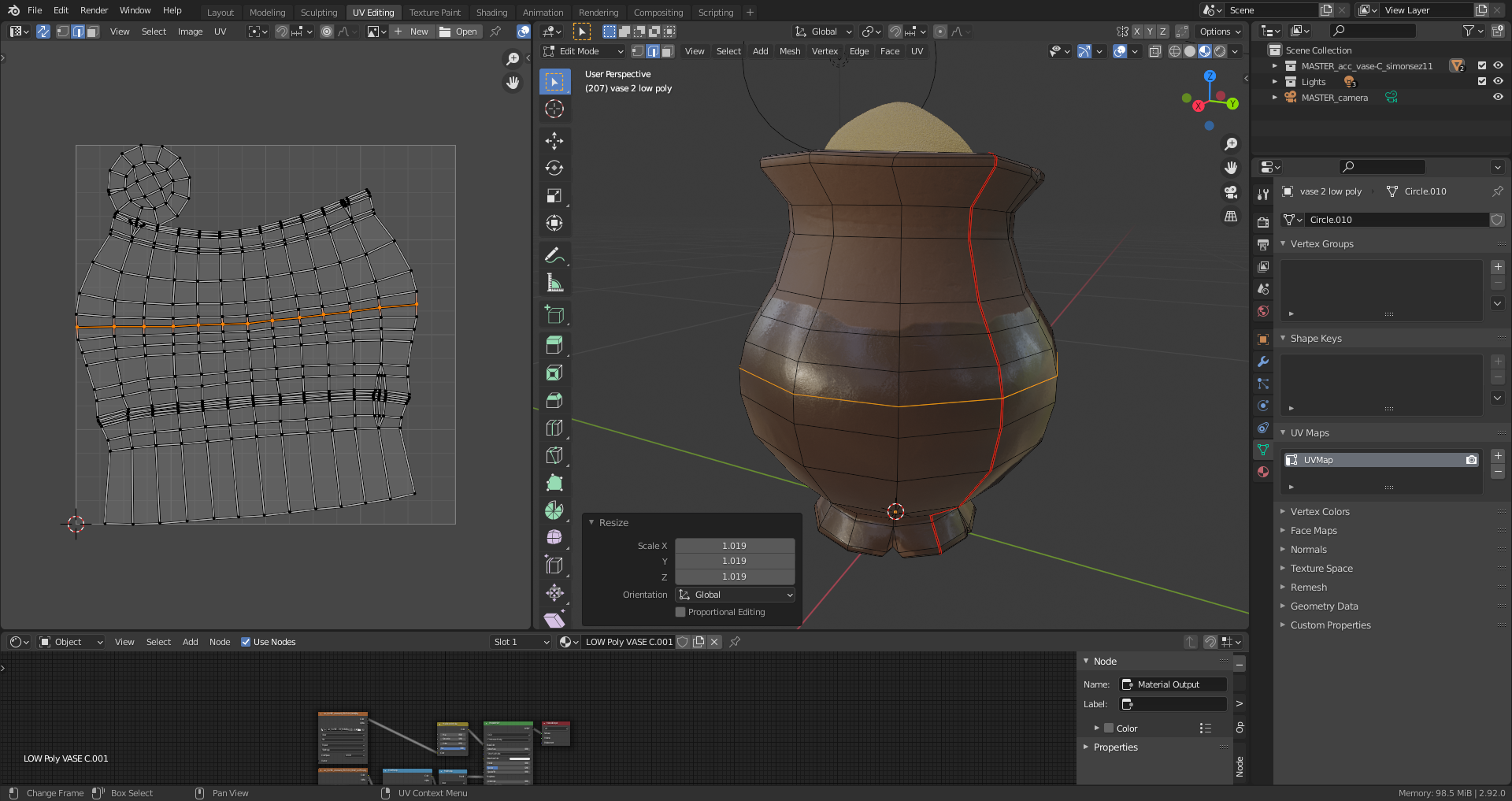Click the 3D Cursor tool
This screenshot has height=801, width=1512.
pyautogui.click(x=554, y=109)
